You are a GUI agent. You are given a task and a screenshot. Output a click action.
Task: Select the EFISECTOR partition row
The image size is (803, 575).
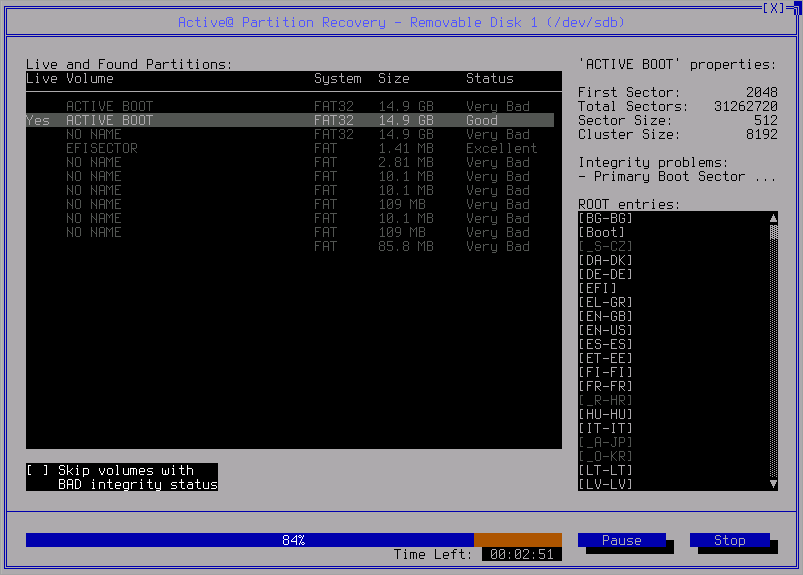(290, 148)
